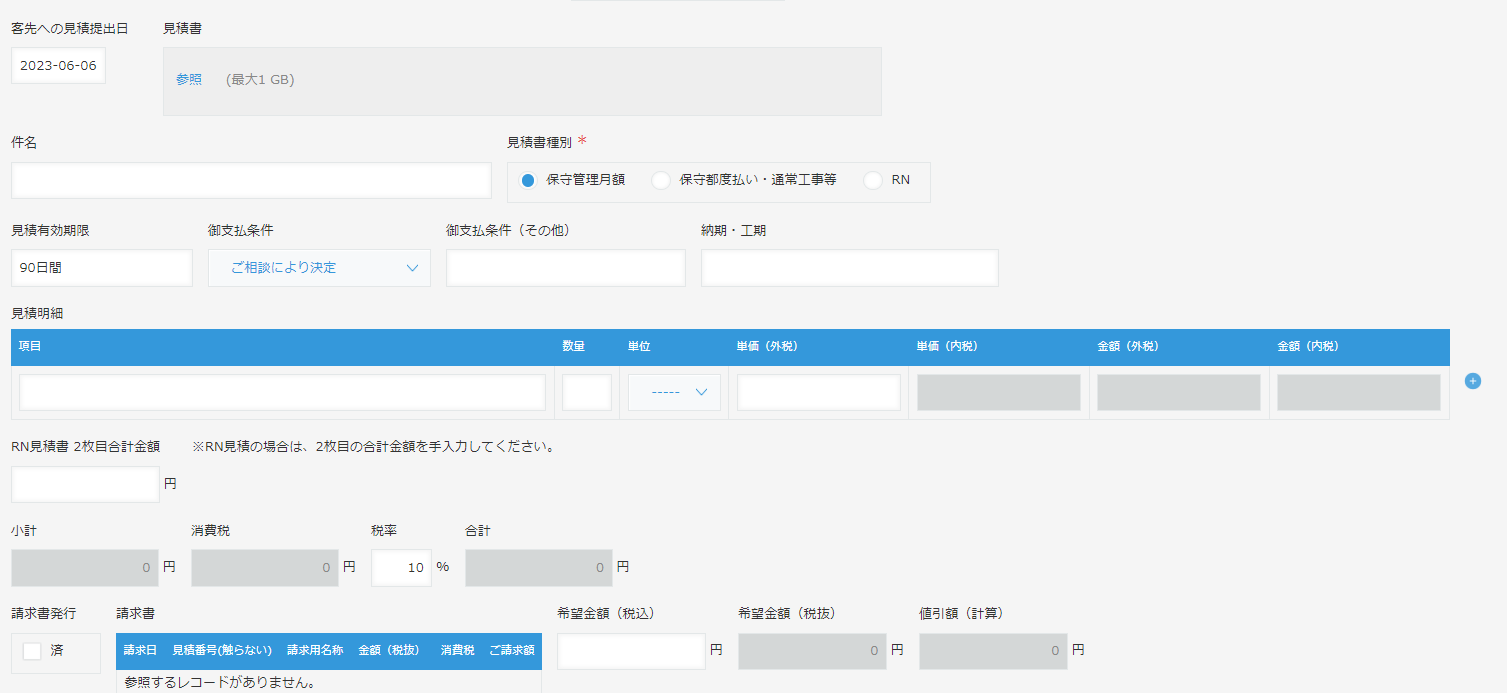Click the RN見積書 2枚目合計金額 field
The height and width of the screenshot is (693, 1507).
click(85, 484)
